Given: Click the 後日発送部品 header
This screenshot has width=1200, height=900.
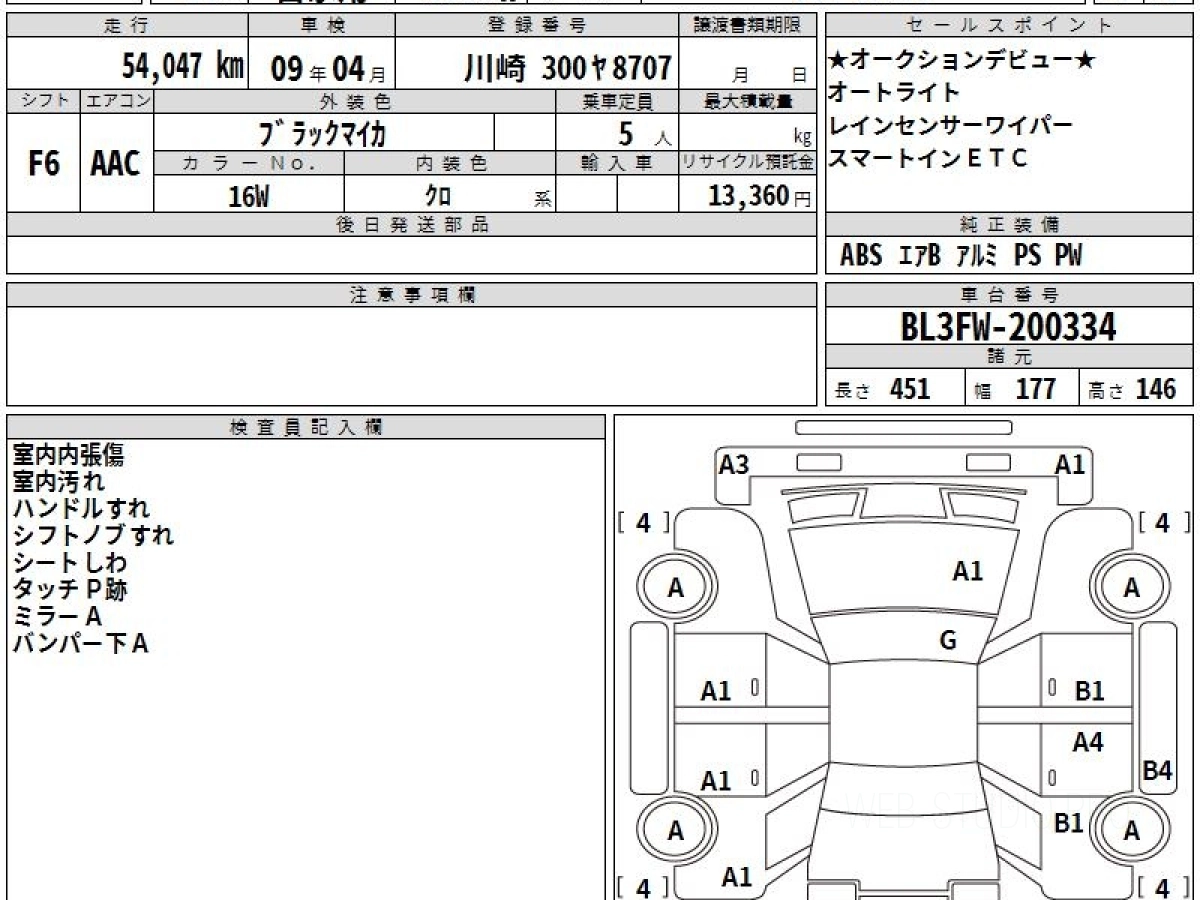Looking at the screenshot, I should 411,226.
